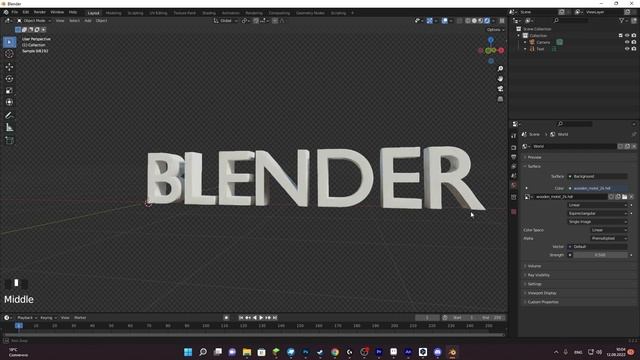
Task: Open Equirectangular projection dropdown
Action: [597, 213]
